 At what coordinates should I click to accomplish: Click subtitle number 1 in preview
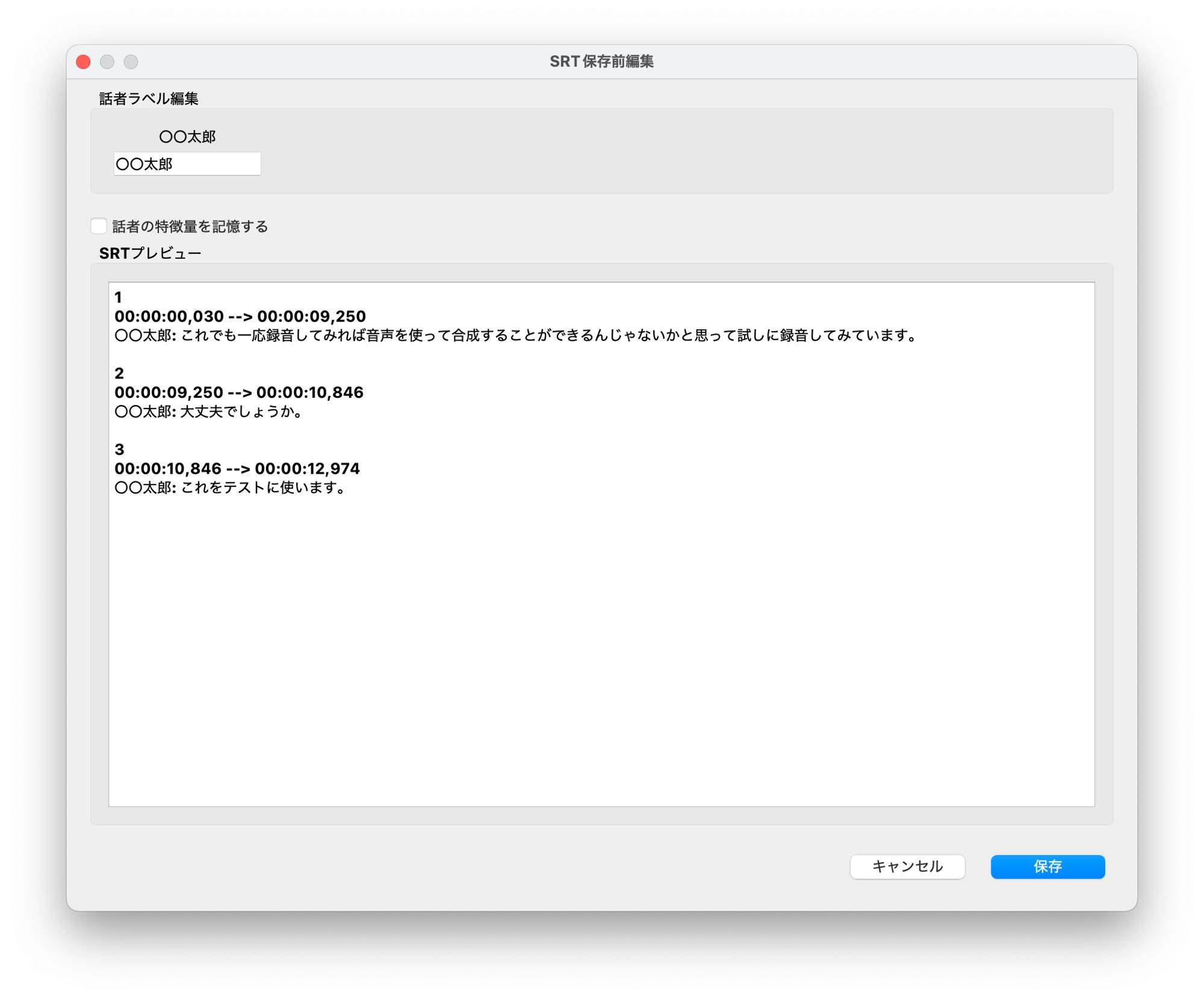click(119, 297)
